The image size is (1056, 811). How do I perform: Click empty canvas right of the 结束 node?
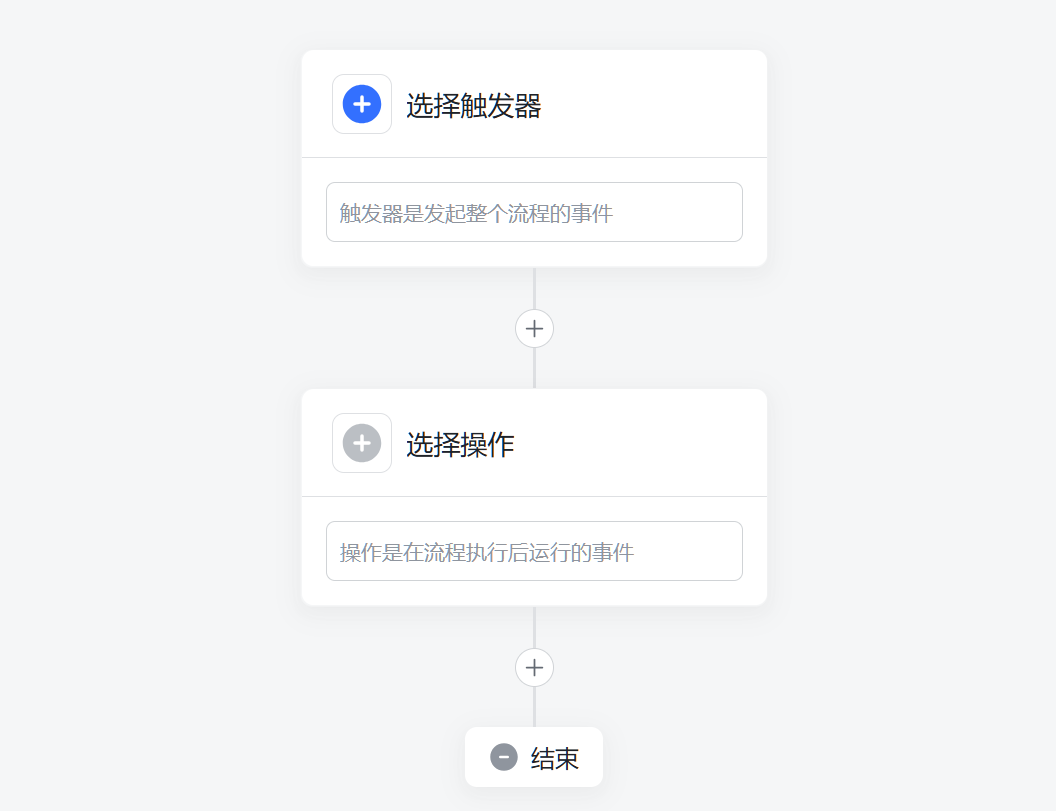coord(800,757)
